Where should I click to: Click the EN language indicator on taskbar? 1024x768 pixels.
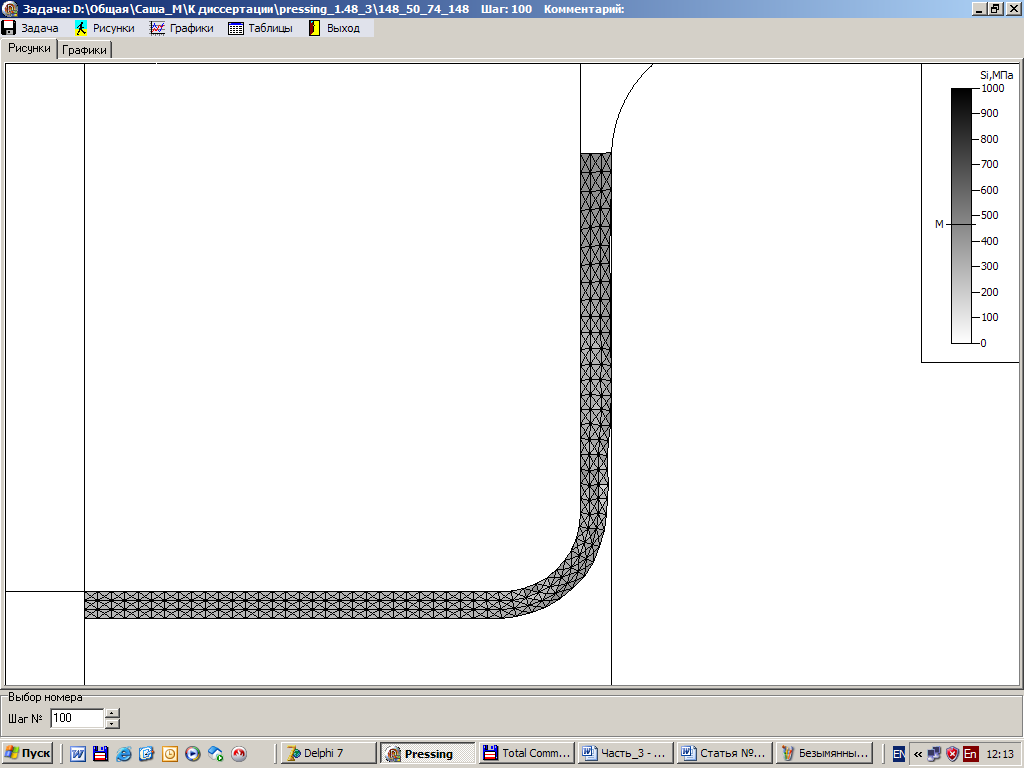point(899,754)
